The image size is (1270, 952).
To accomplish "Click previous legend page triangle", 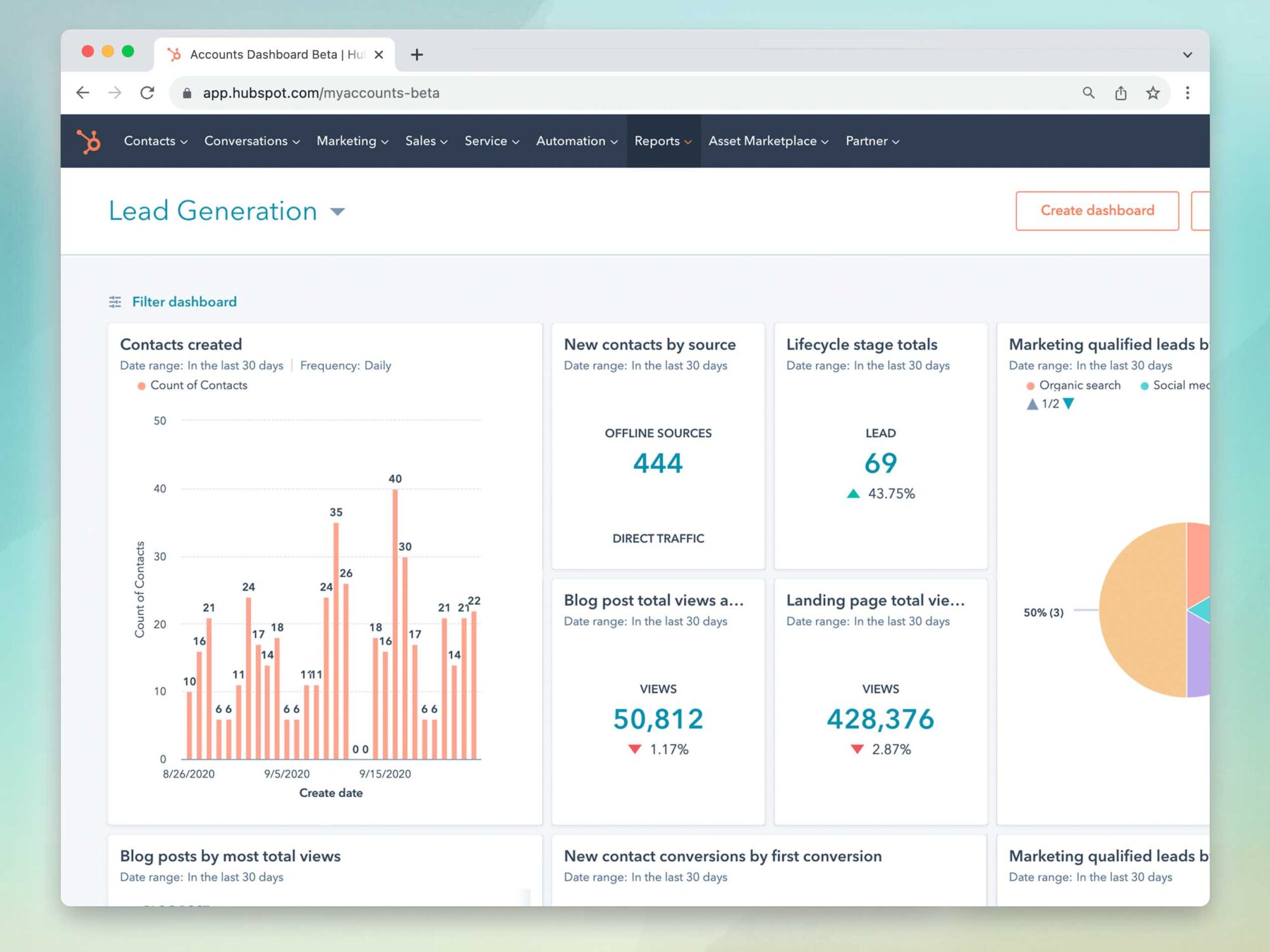I will pos(1033,404).
